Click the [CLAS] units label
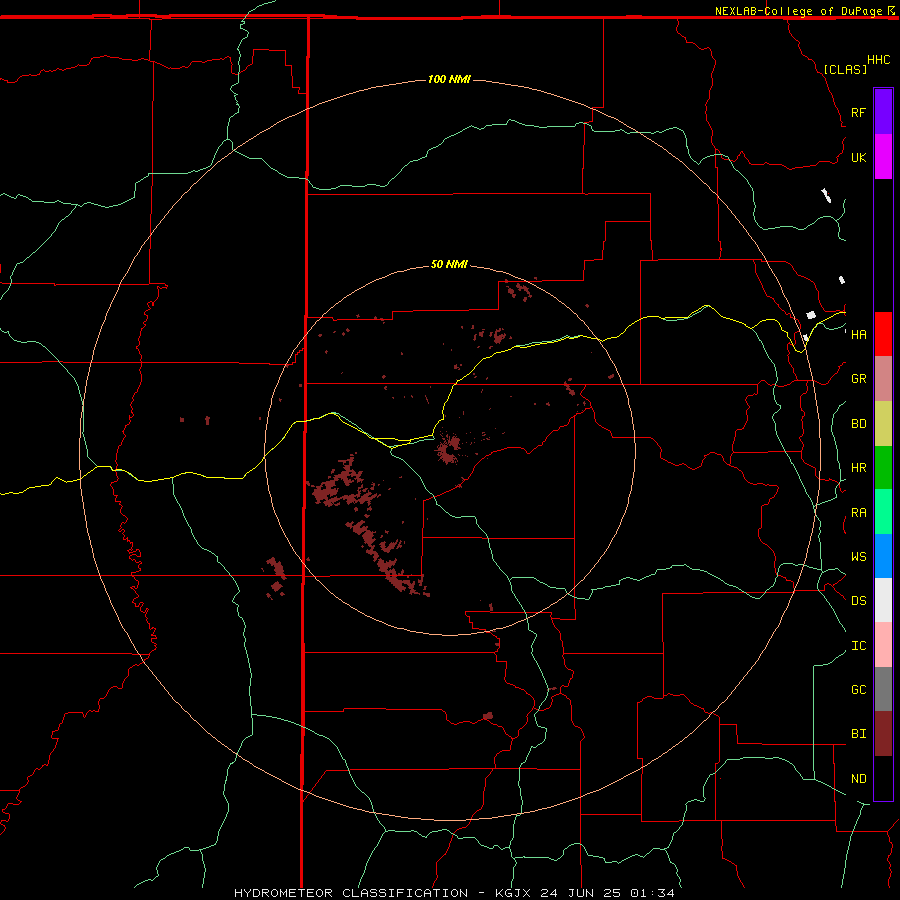 (x=845, y=69)
